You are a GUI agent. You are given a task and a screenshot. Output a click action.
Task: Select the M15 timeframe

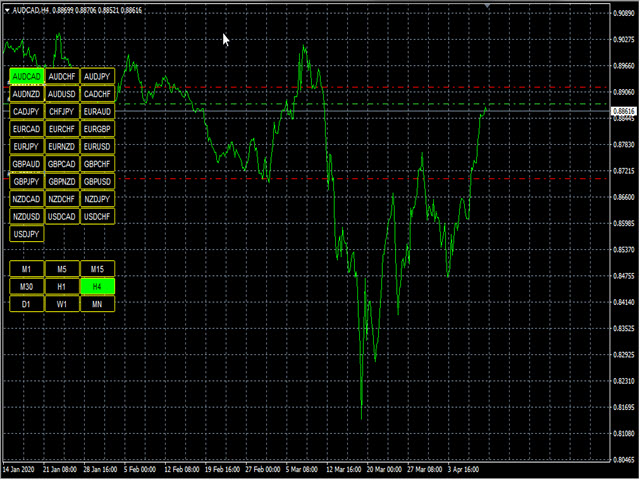pos(98,269)
